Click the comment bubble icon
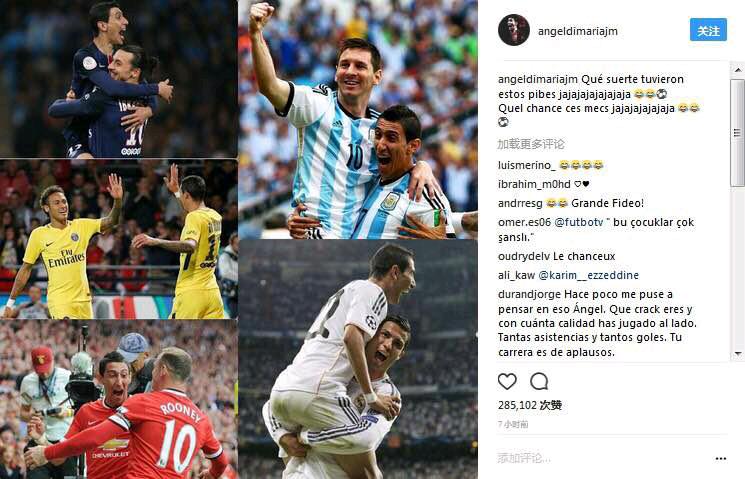745x479 pixels. [539, 381]
